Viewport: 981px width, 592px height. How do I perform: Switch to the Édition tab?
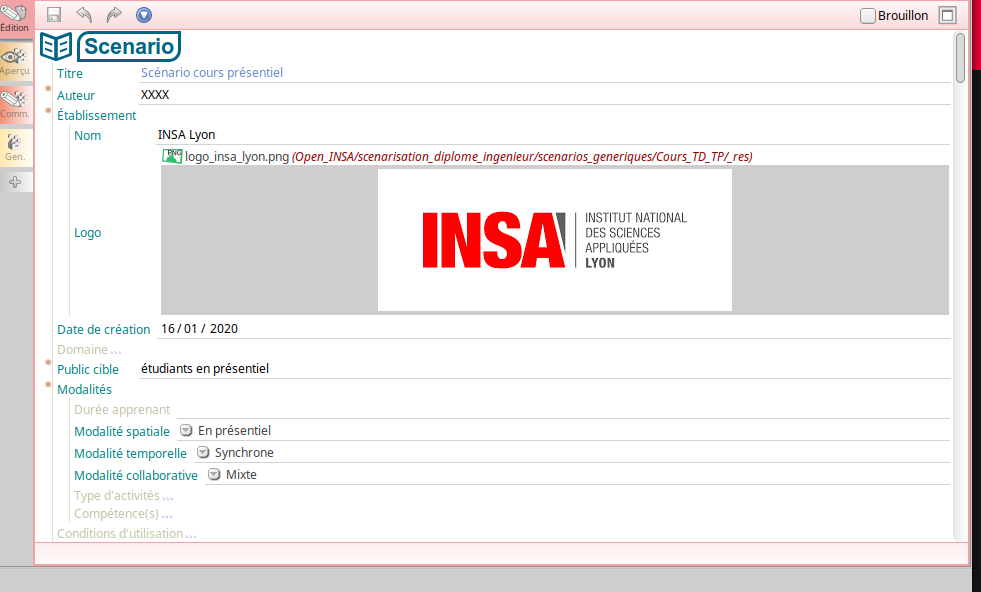coord(16,19)
